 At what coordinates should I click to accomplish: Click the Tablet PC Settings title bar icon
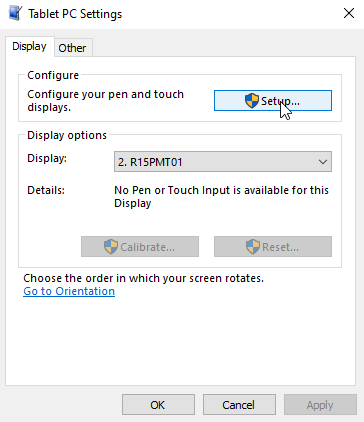[15, 14]
